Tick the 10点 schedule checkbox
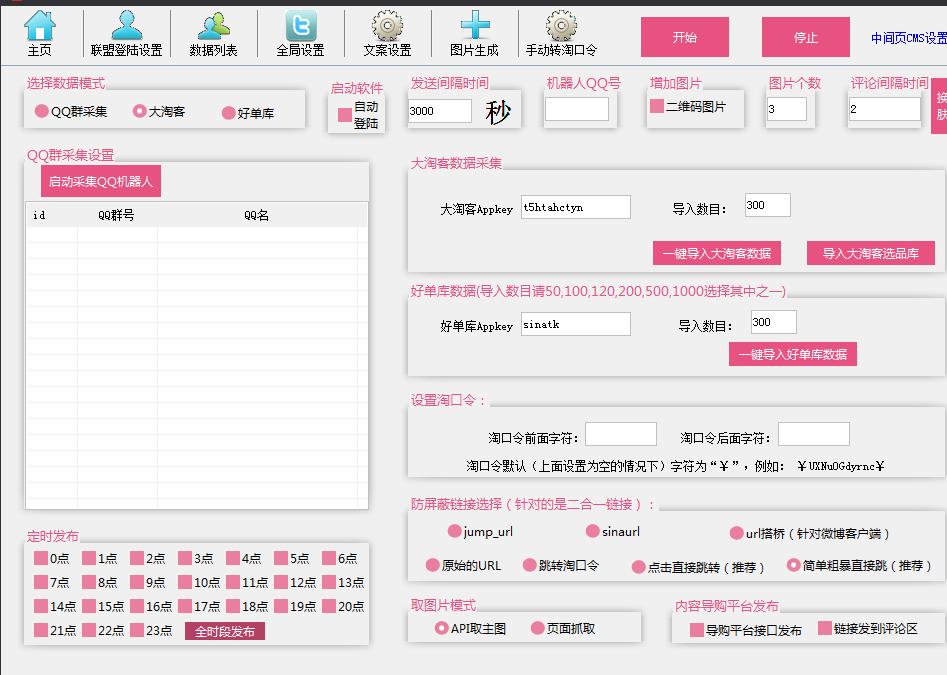Image resolution: width=947 pixels, height=675 pixels. (185, 582)
